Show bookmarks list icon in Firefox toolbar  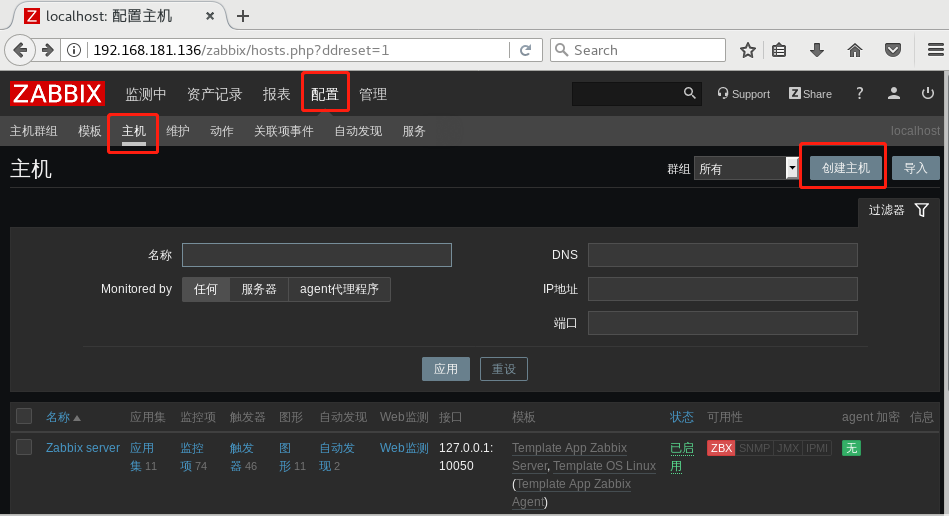[x=779, y=50]
